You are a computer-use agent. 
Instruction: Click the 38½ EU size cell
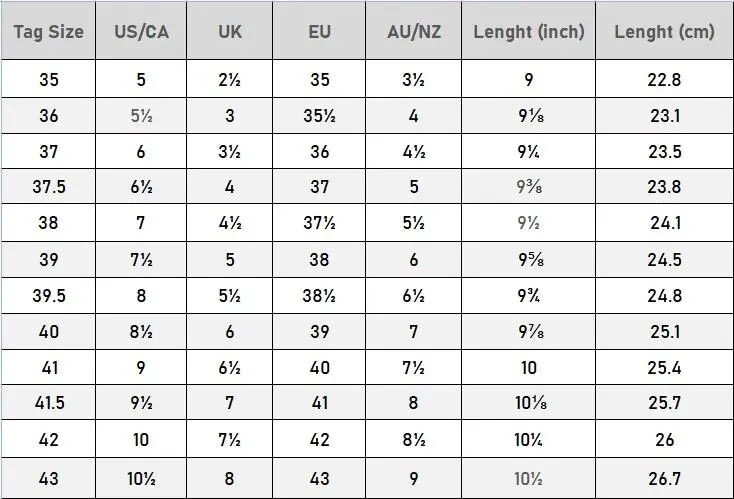pos(320,296)
